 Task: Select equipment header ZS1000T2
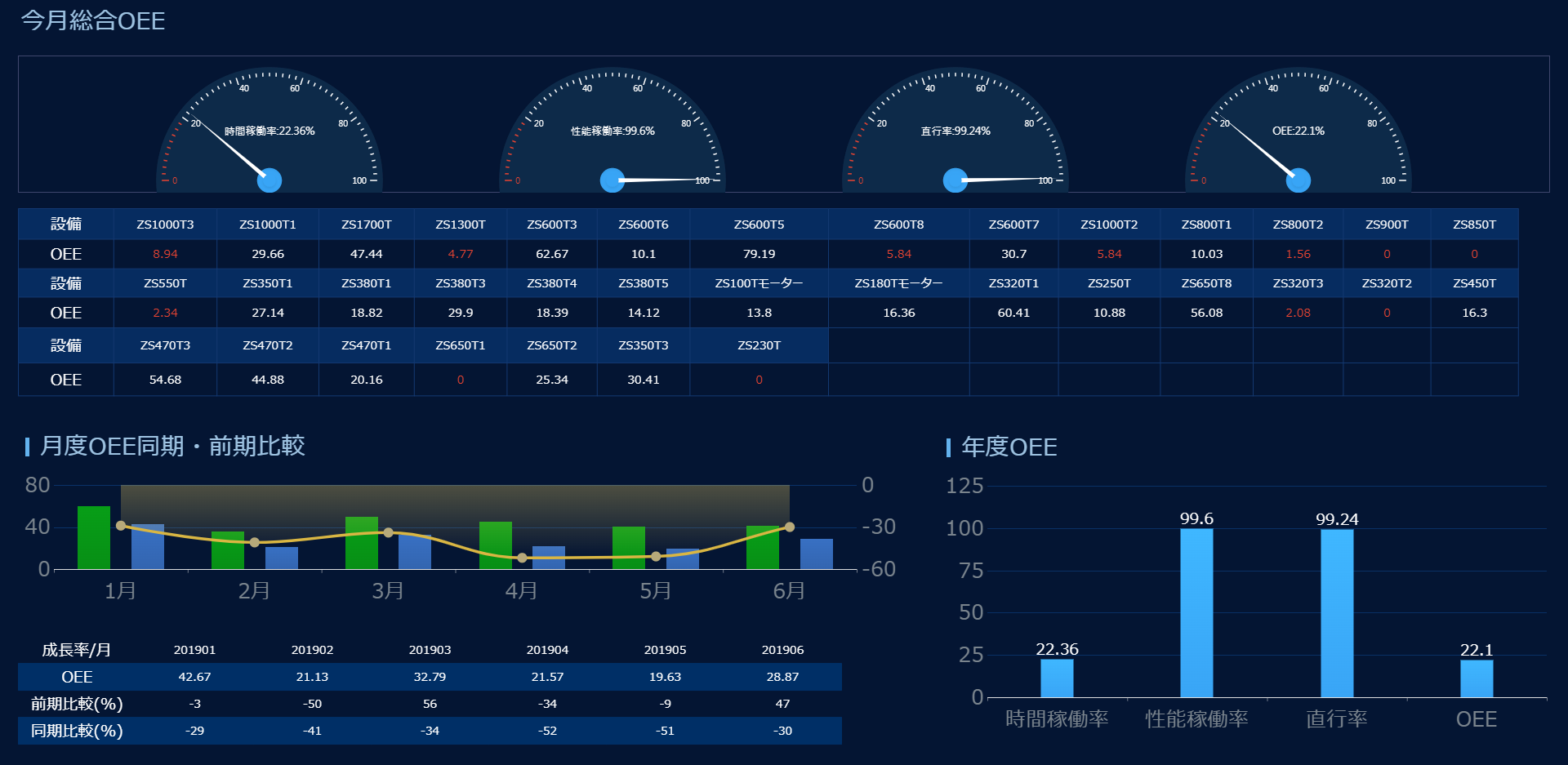[1110, 225]
